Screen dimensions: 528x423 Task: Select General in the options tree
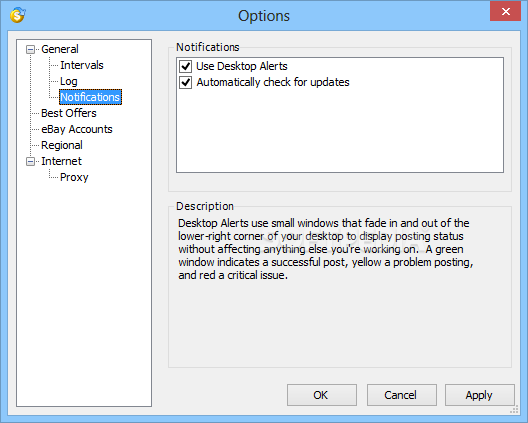click(x=60, y=49)
